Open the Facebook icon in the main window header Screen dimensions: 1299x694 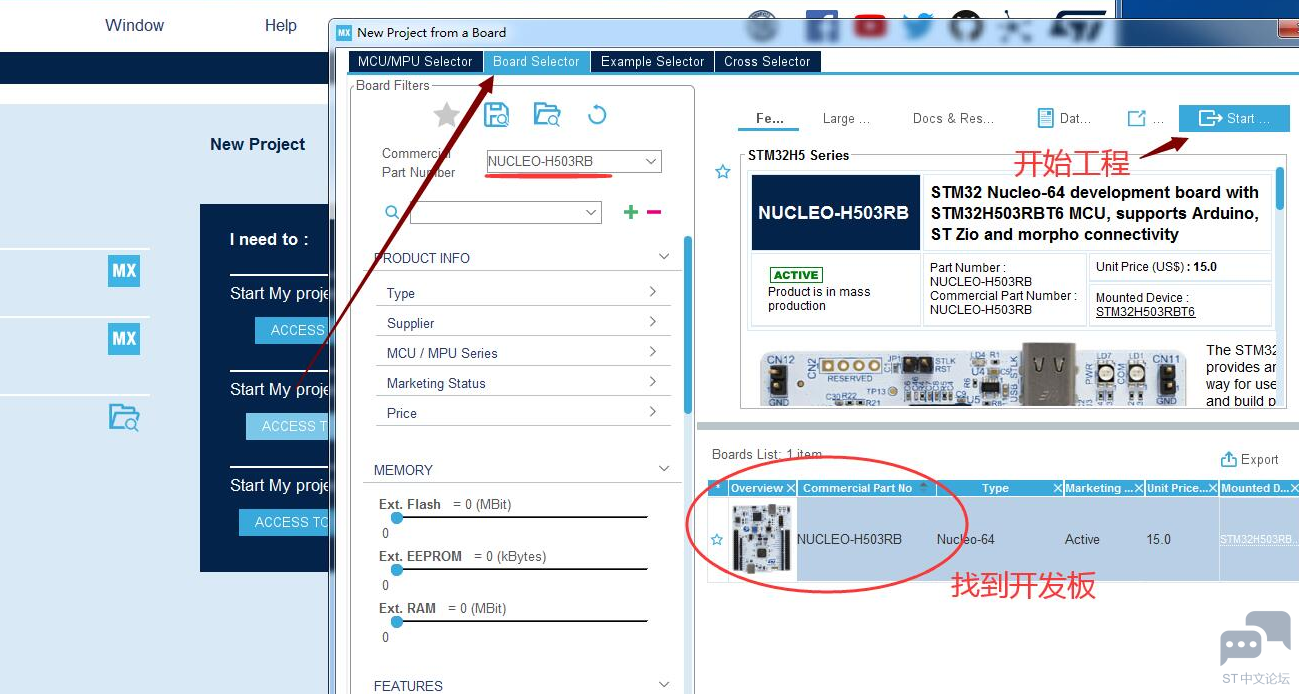click(x=821, y=26)
